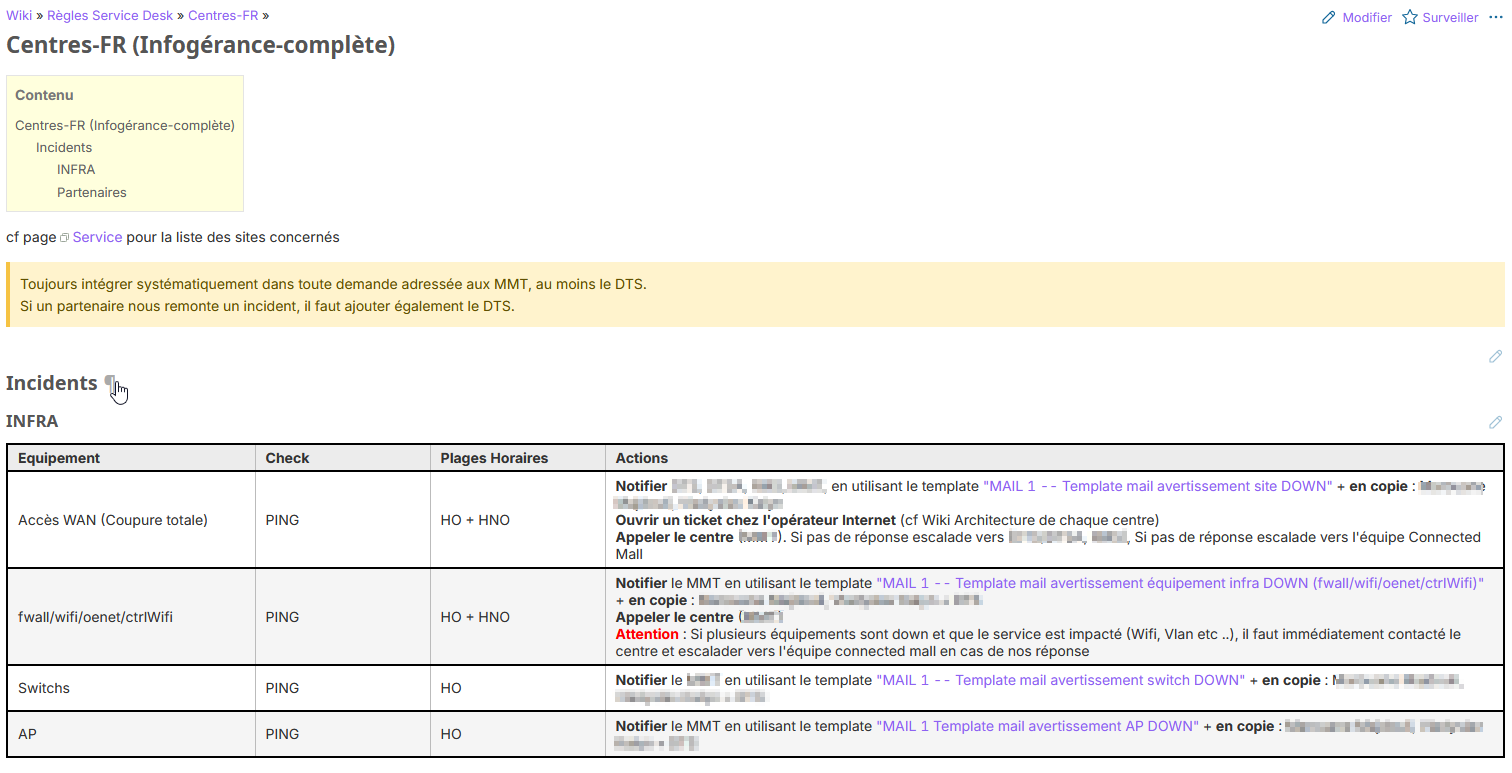The height and width of the screenshot is (773, 1512).
Task: Open the three-dots more actions menu
Action: [1496, 17]
